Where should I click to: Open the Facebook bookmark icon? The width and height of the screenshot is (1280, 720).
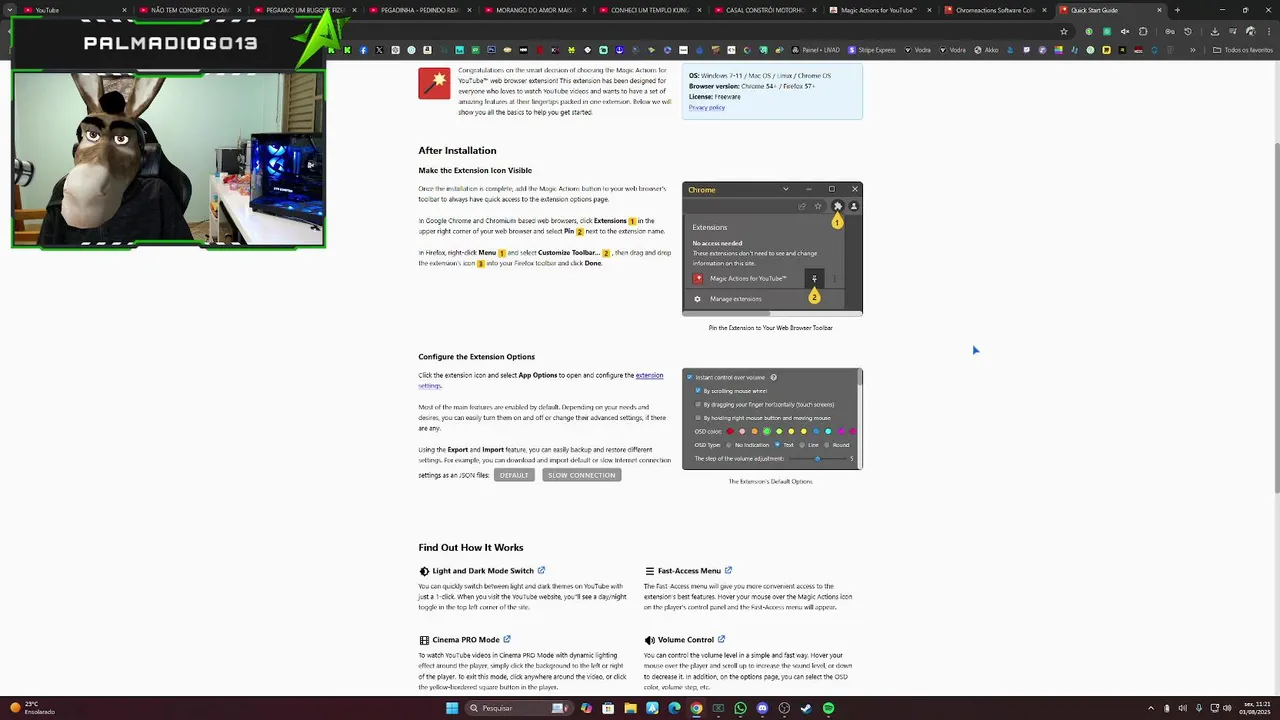pyautogui.click(x=363, y=50)
